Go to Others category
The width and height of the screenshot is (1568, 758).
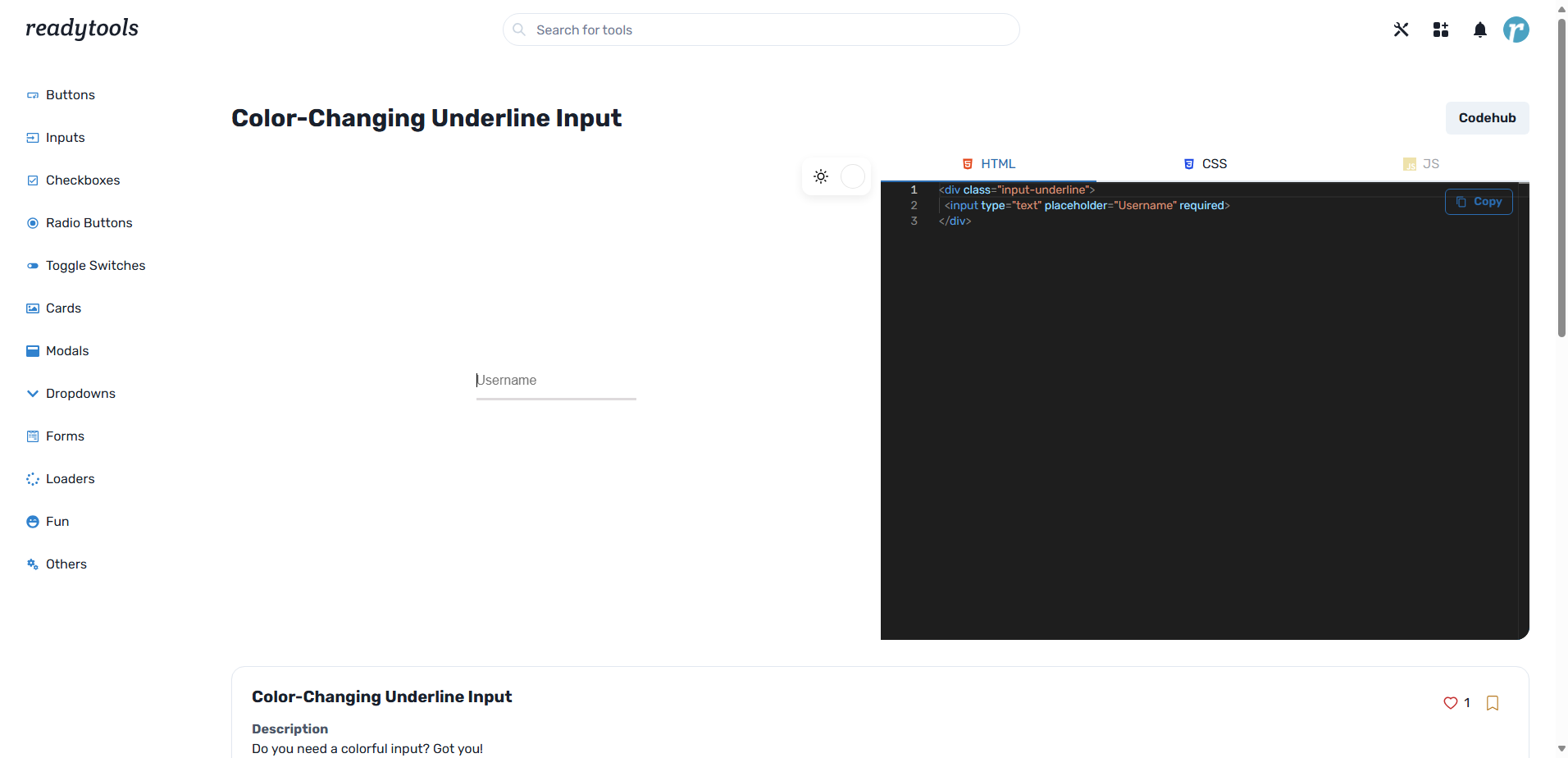click(66, 564)
